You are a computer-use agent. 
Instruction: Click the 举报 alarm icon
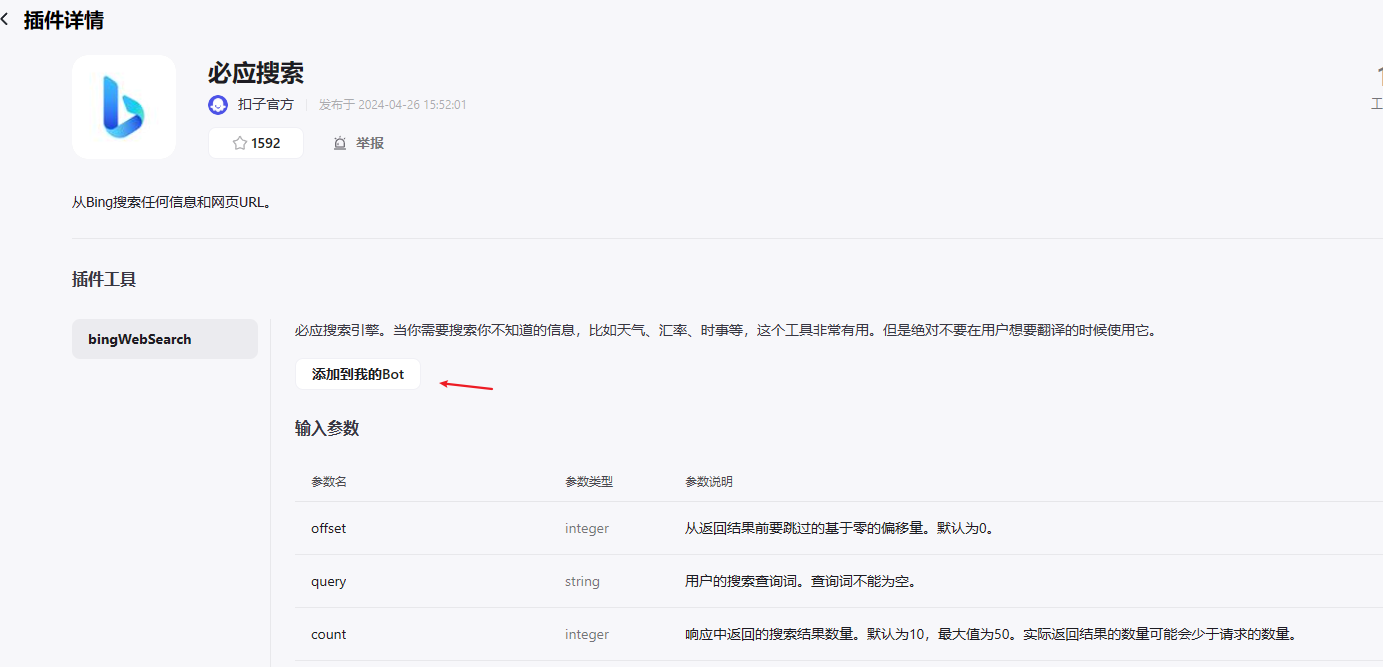tap(340, 143)
